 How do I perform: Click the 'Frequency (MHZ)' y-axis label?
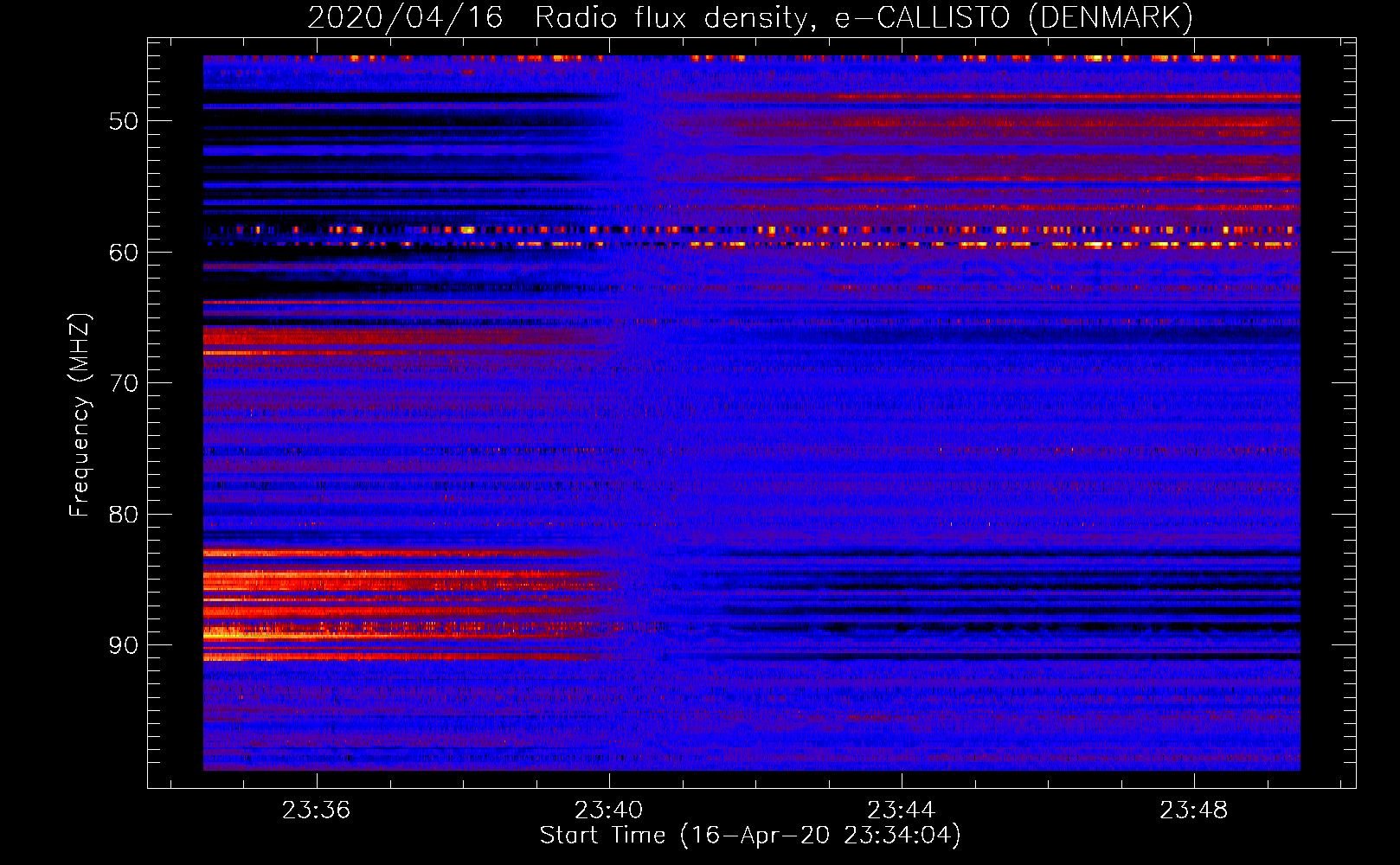[80, 414]
